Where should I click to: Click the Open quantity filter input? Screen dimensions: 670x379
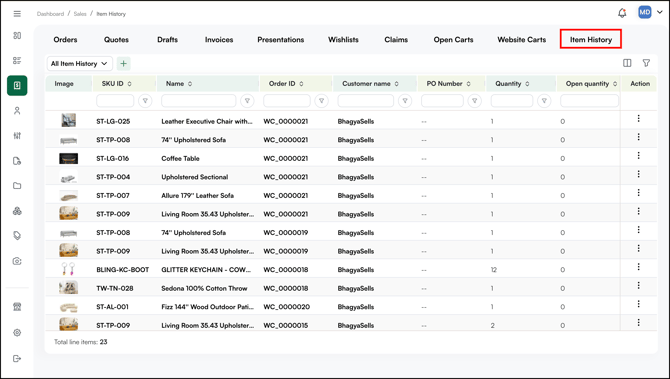(x=589, y=101)
